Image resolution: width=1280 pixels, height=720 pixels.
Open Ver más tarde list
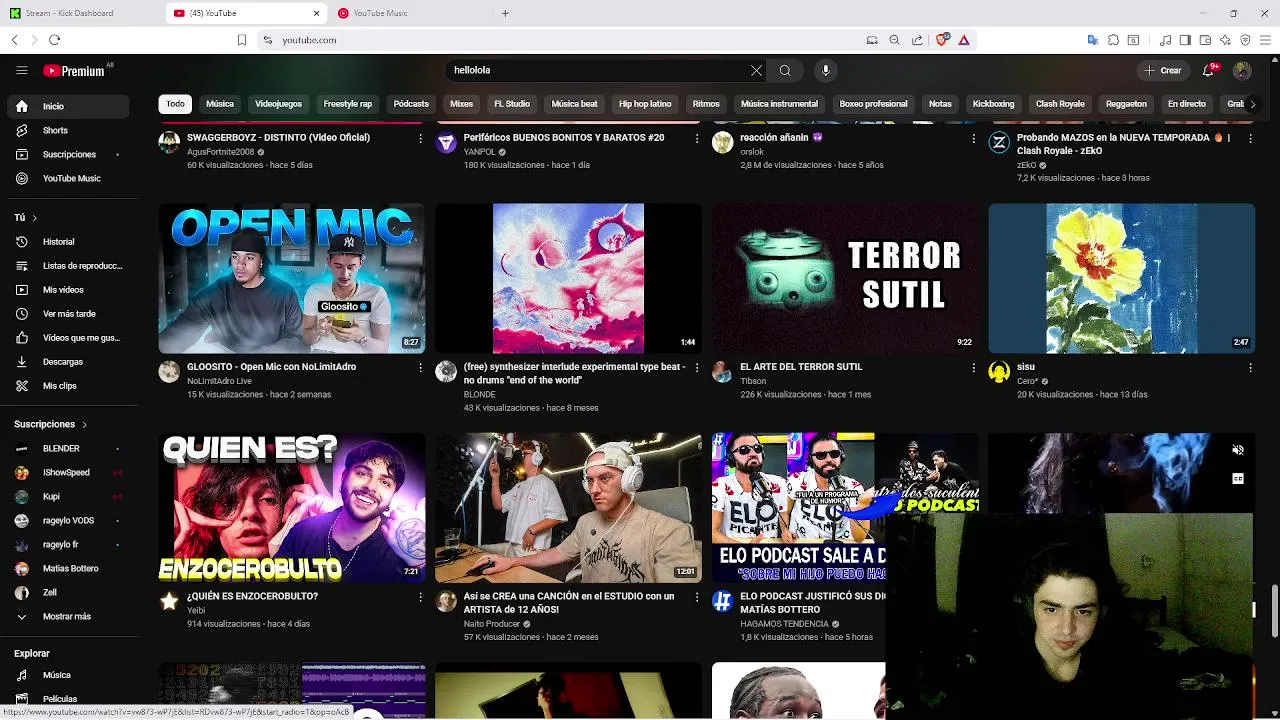tap(68, 313)
